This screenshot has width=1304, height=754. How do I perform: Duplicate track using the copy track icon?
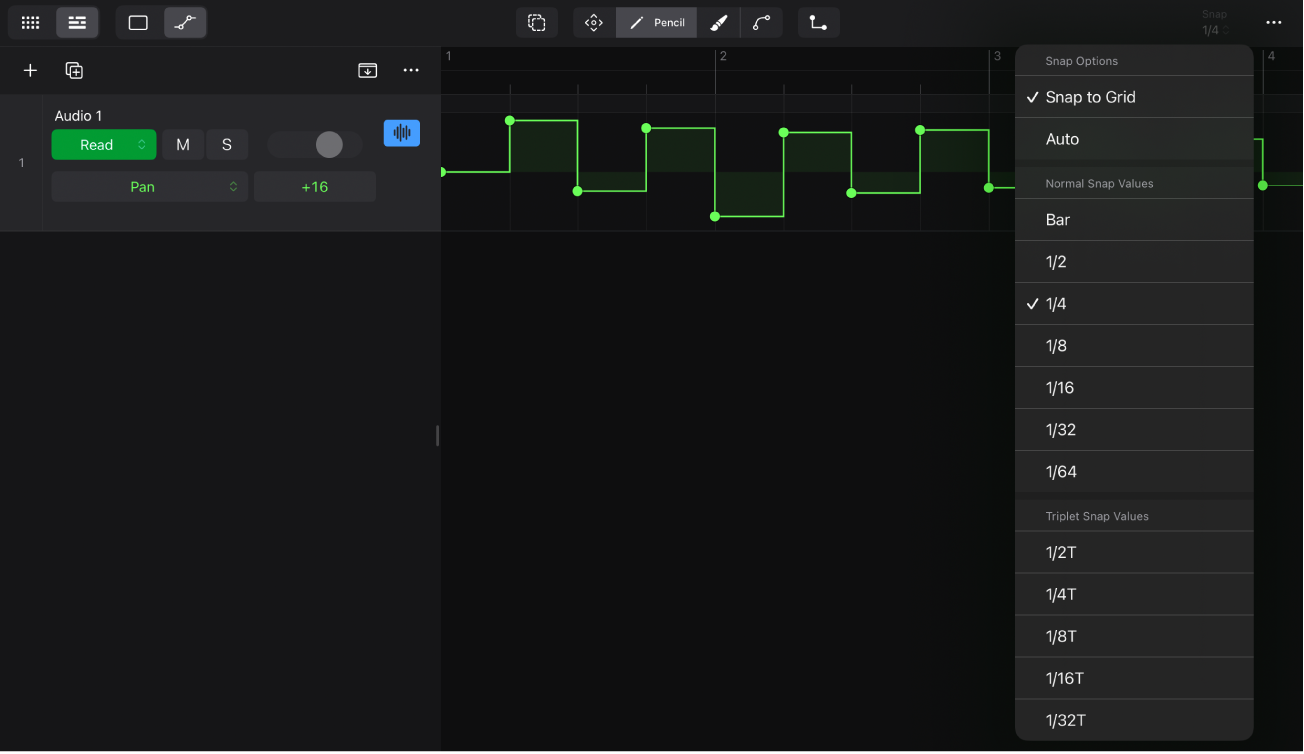point(73,70)
